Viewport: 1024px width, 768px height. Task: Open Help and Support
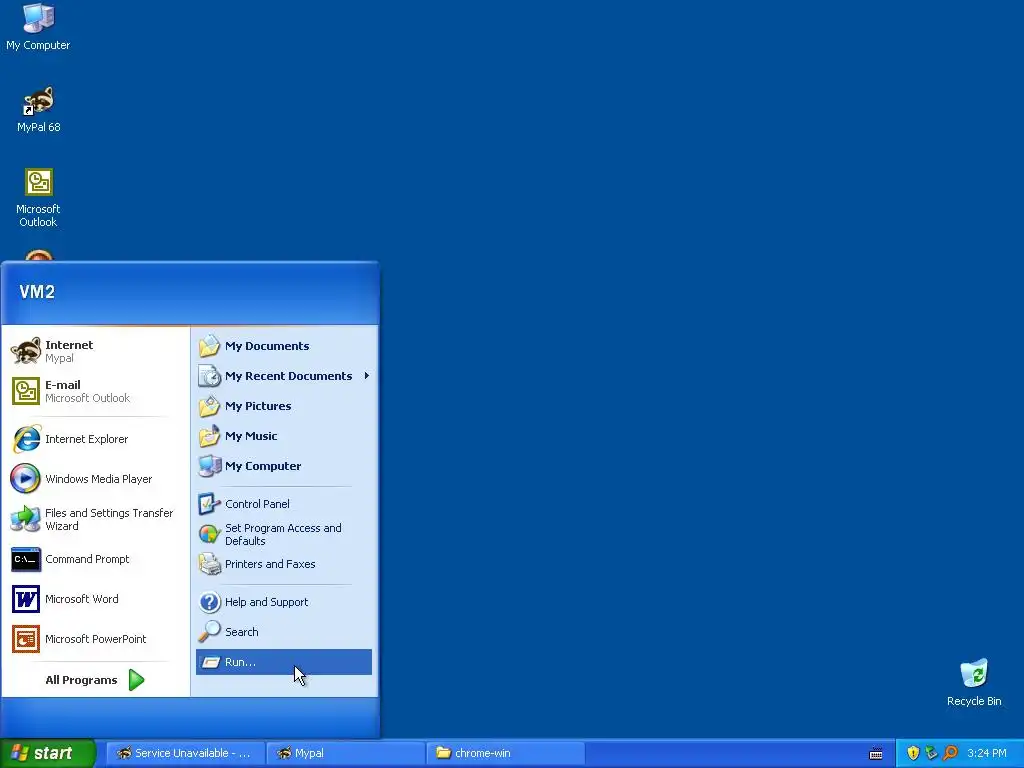pyautogui.click(x=283, y=602)
